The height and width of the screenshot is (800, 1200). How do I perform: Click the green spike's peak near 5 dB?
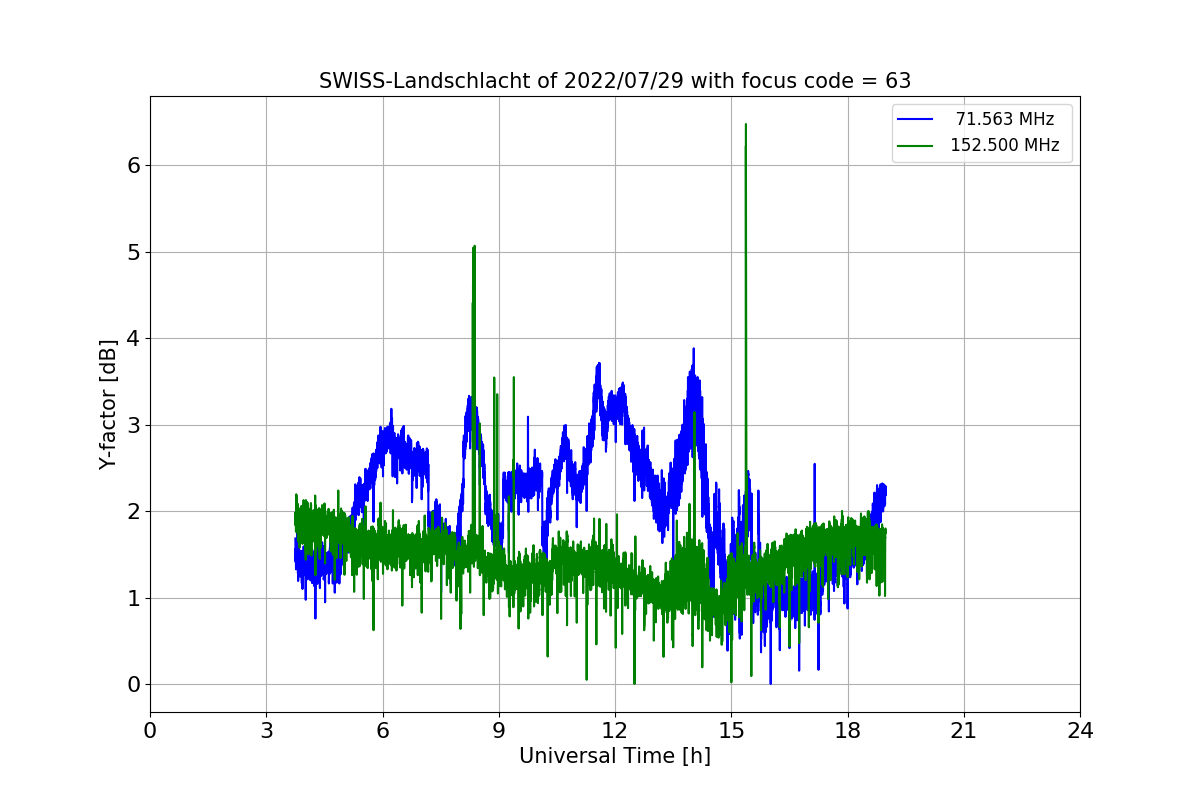click(474, 246)
